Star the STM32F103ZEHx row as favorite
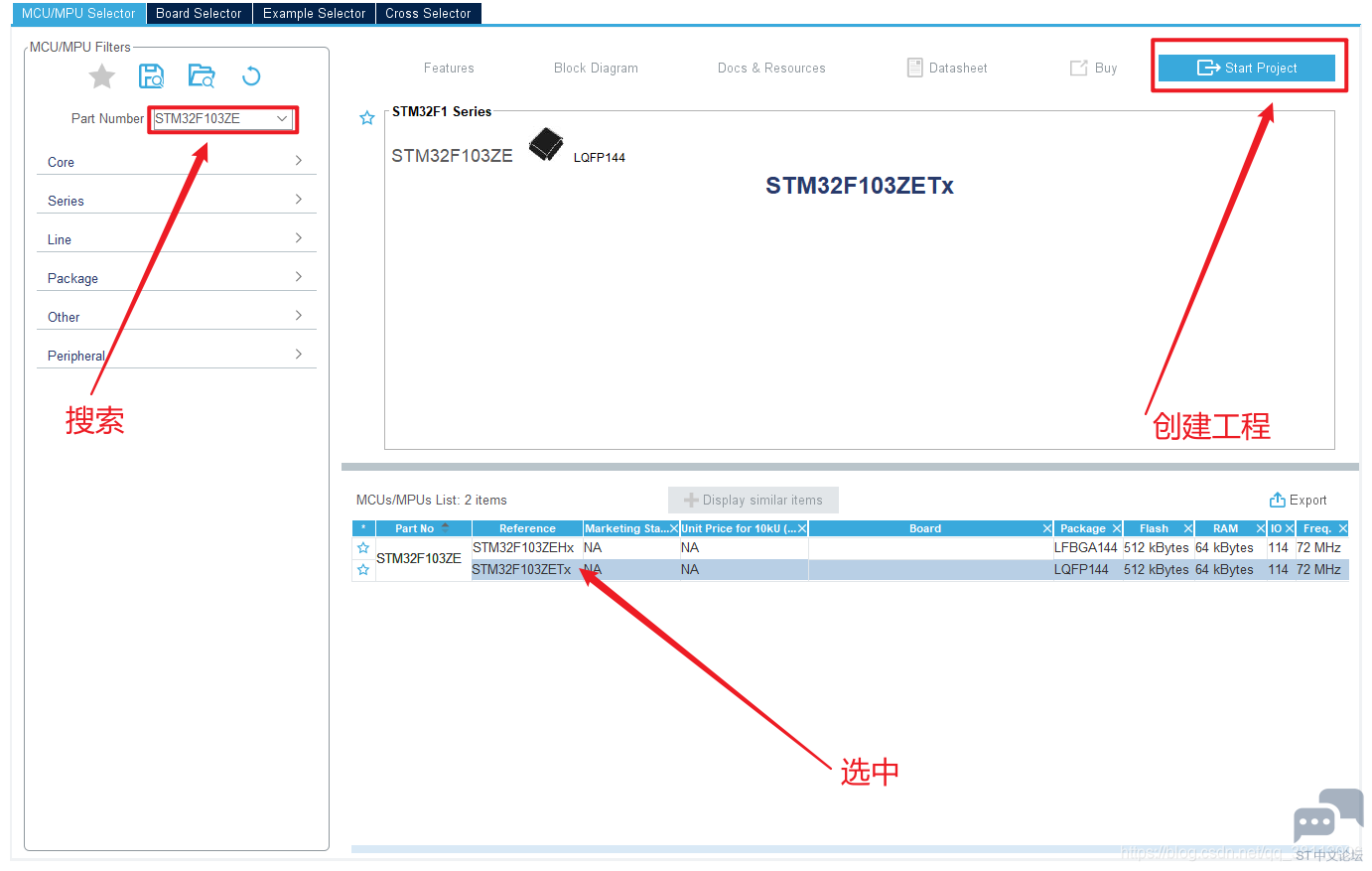The height and width of the screenshot is (871, 1372). [363, 548]
